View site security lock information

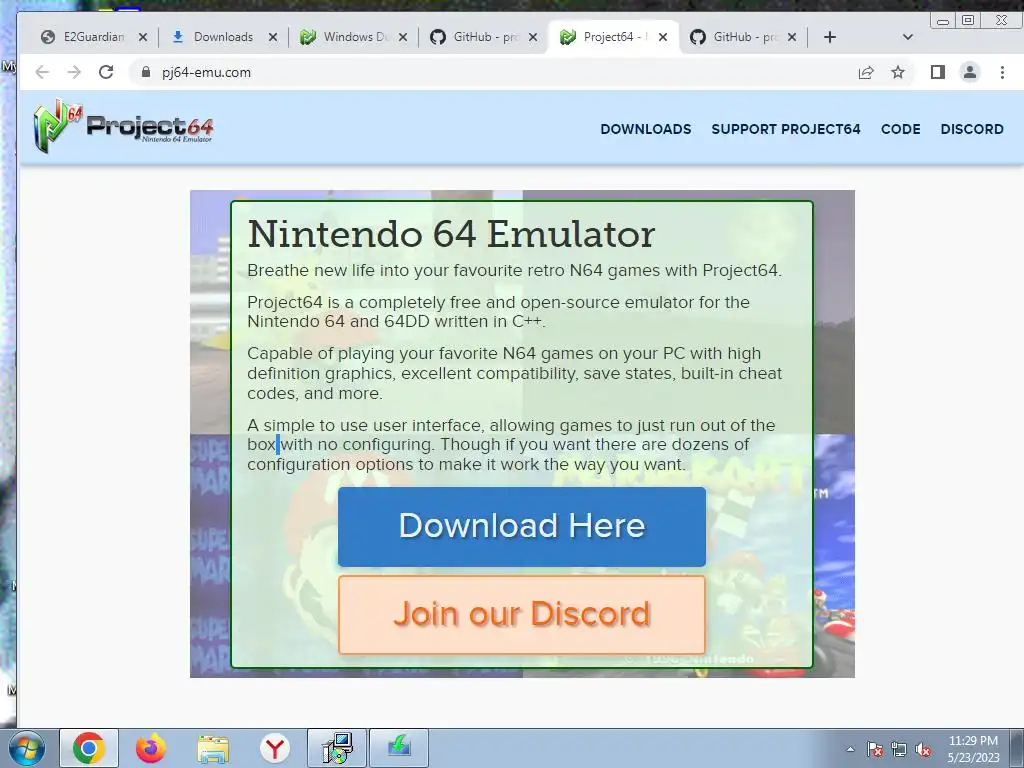coord(146,72)
